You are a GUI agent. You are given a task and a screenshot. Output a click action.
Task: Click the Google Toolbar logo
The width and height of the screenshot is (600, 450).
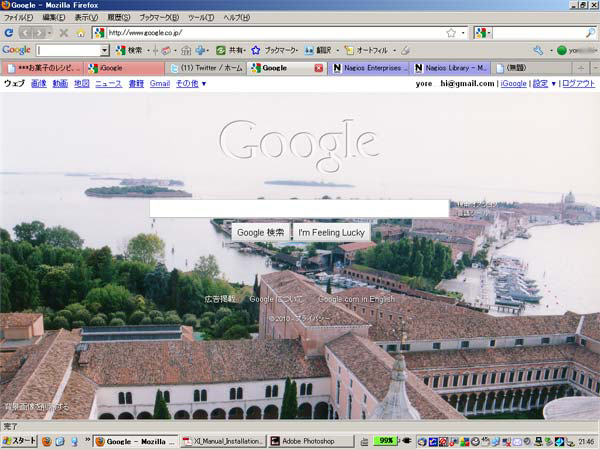tap(16, 50)
